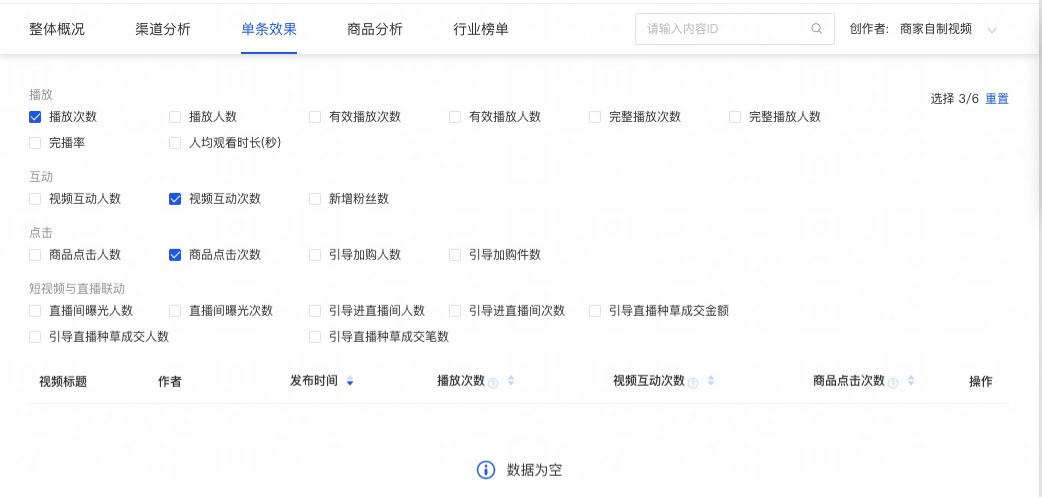Click the 重置 link
The image size is (1042, 497).
coord(997,99)
